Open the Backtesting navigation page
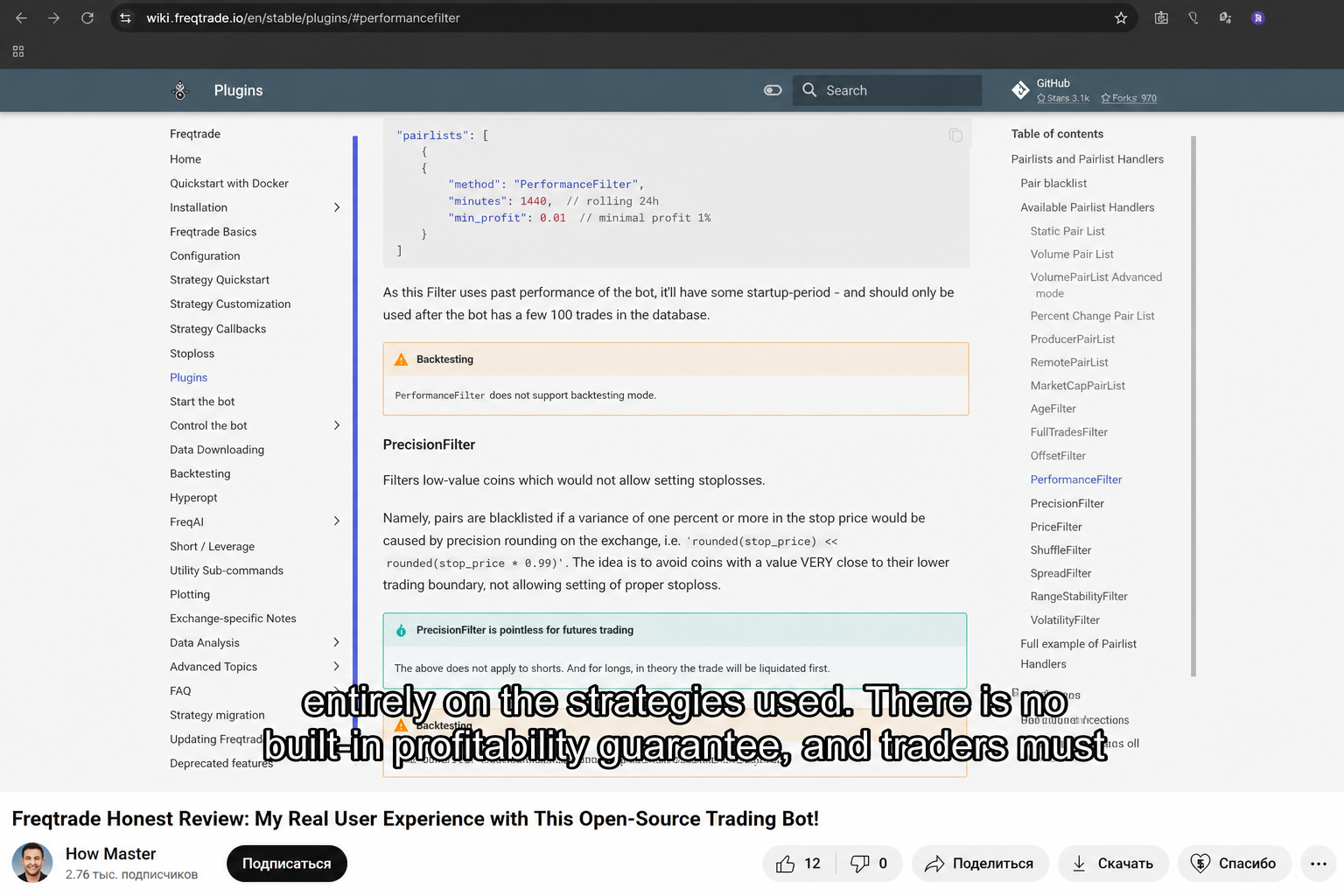 click(x=200, y=474)
